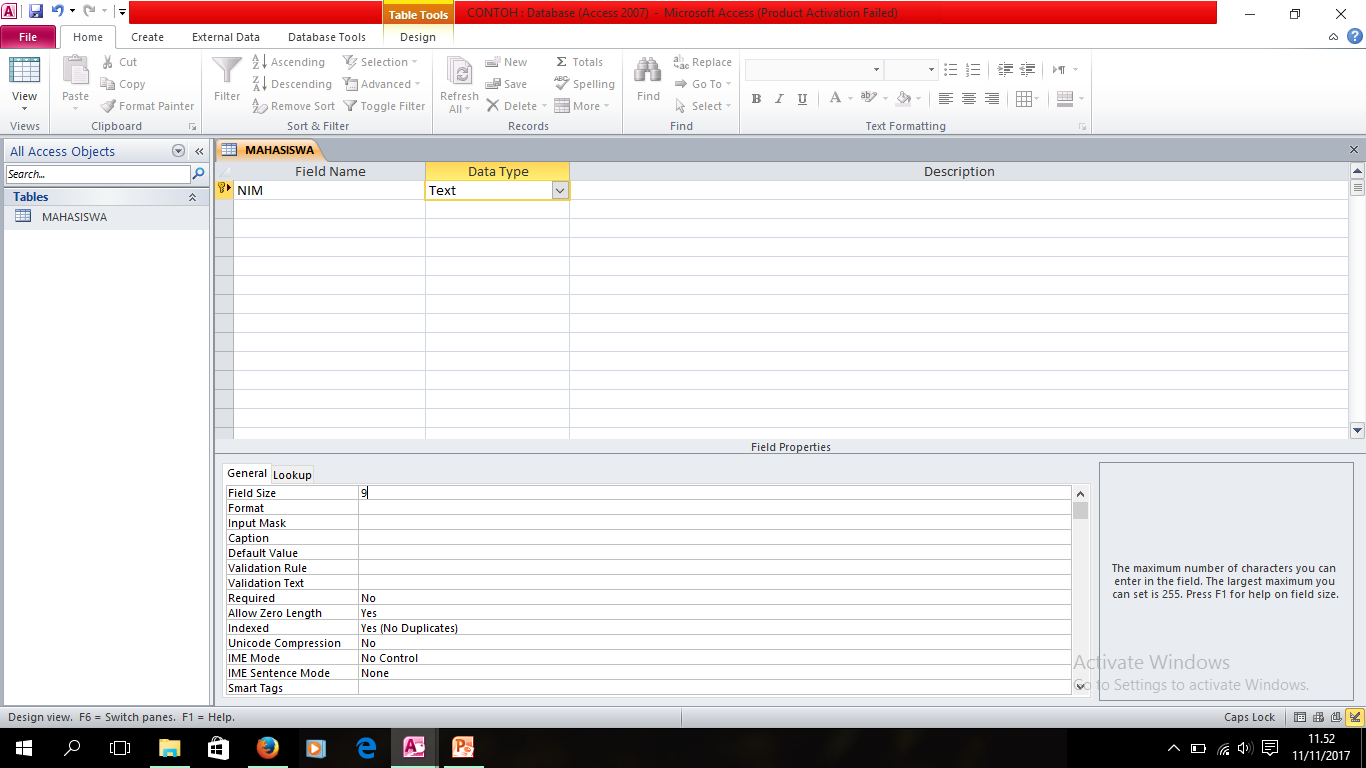Switch to Datasheet View in the status bar
This screenshot has height=768, width=1366.
[1301, 717]
